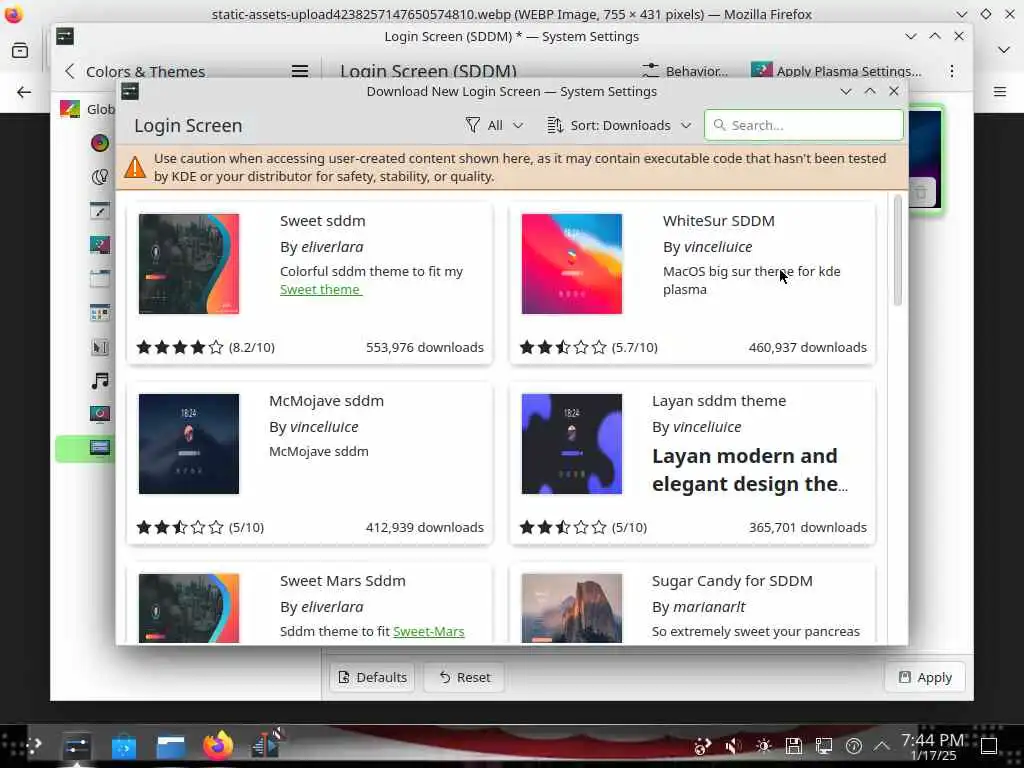Open the WhiteSur SDDM theme thumbnail

click(x=571, y=264)
